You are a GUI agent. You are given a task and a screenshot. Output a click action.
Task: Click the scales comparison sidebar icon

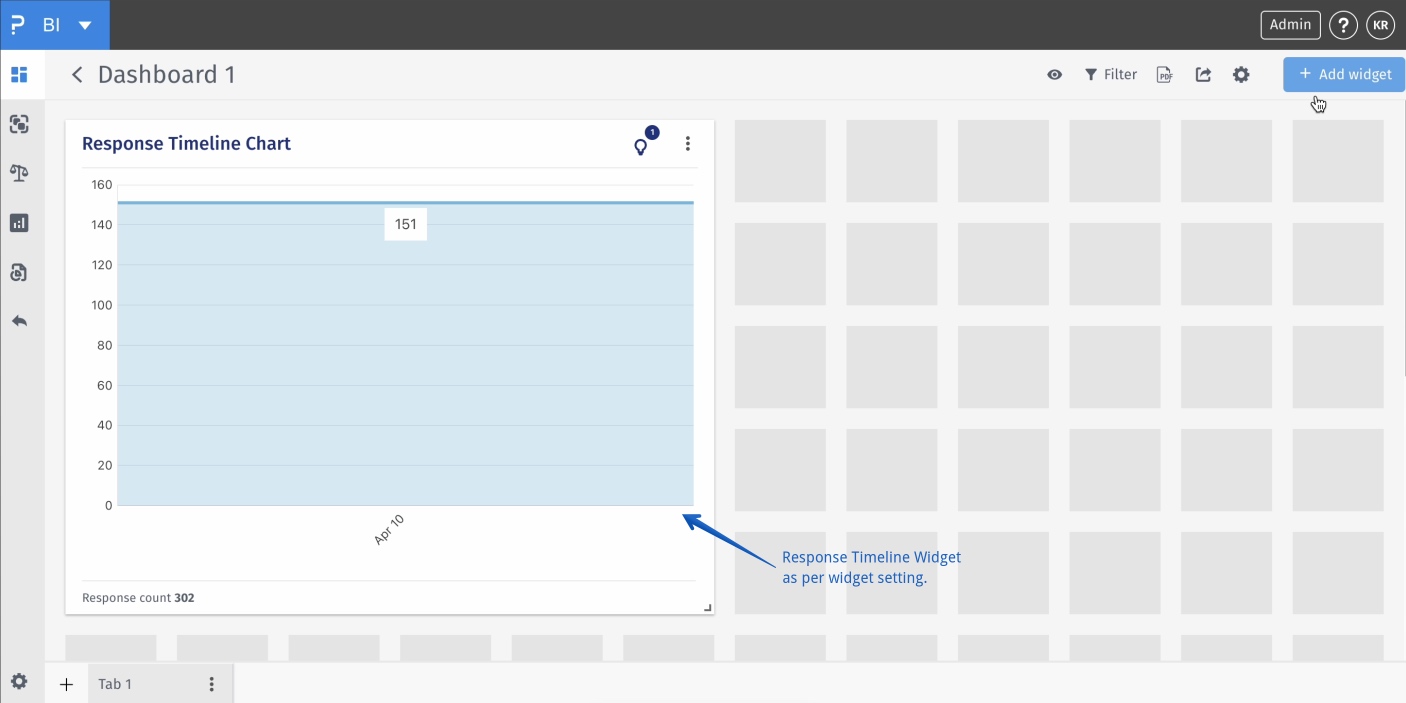point(19,173)
